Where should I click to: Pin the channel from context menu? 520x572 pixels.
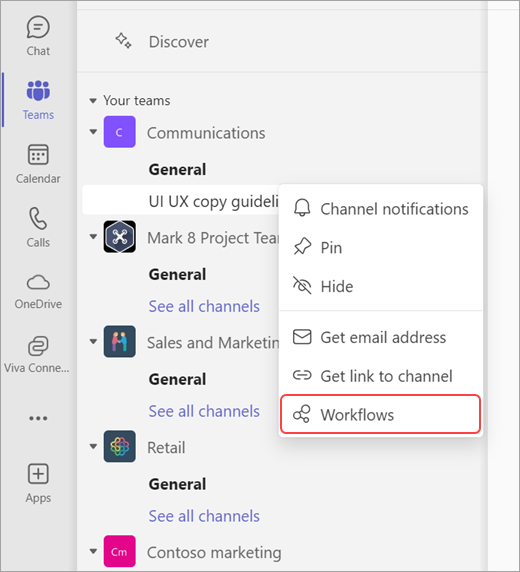pos(381,248)
